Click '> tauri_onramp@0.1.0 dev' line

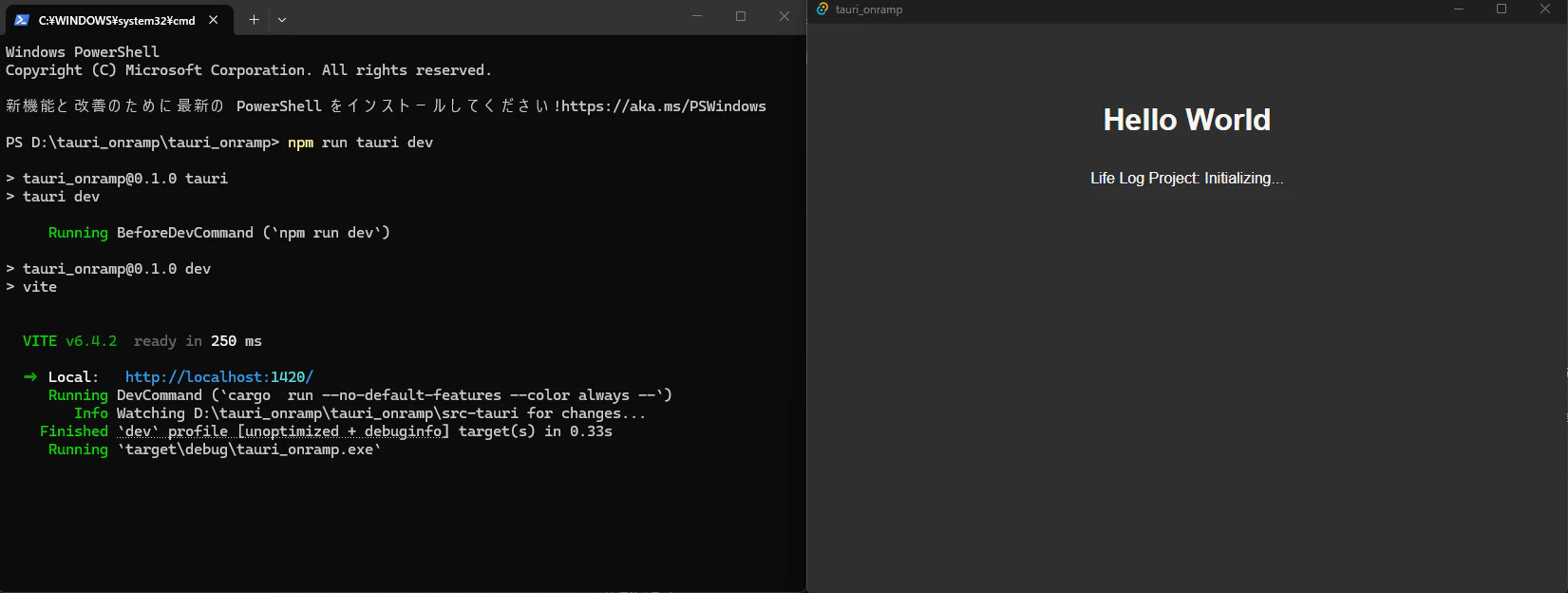pyautogui.click(x=108, y=269)
